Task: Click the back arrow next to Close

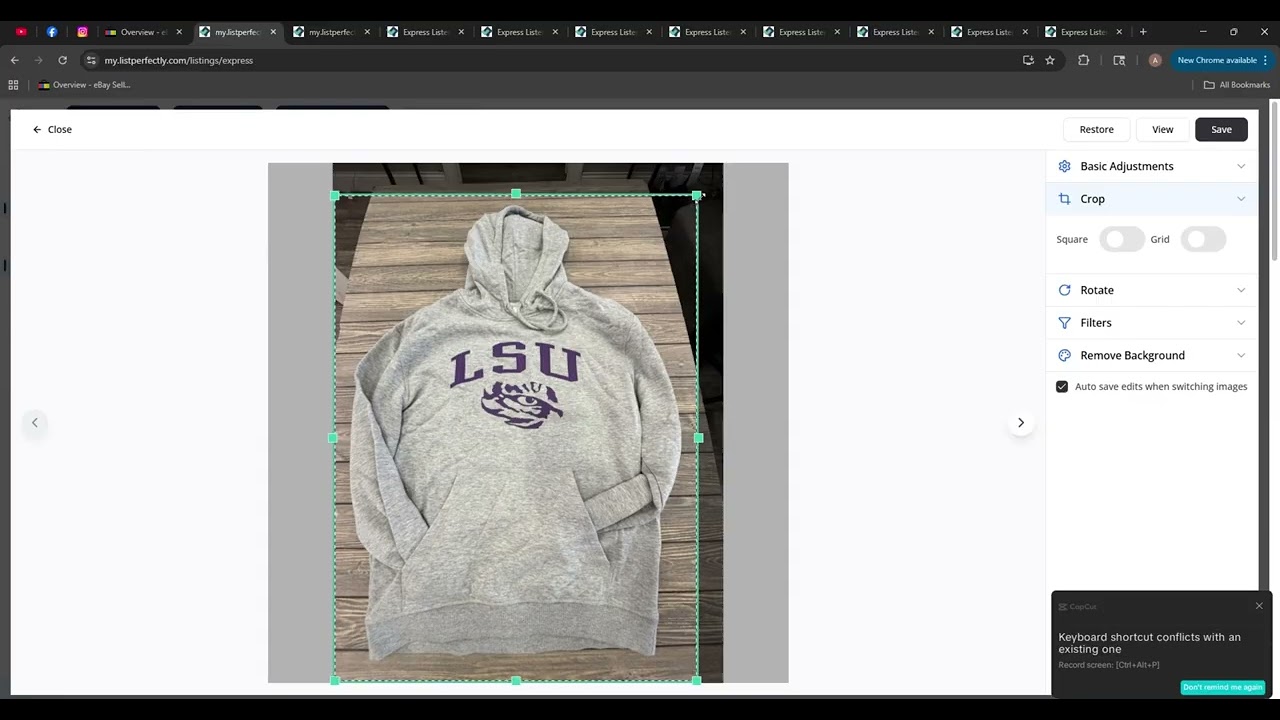Action: [x=37, y=129]
